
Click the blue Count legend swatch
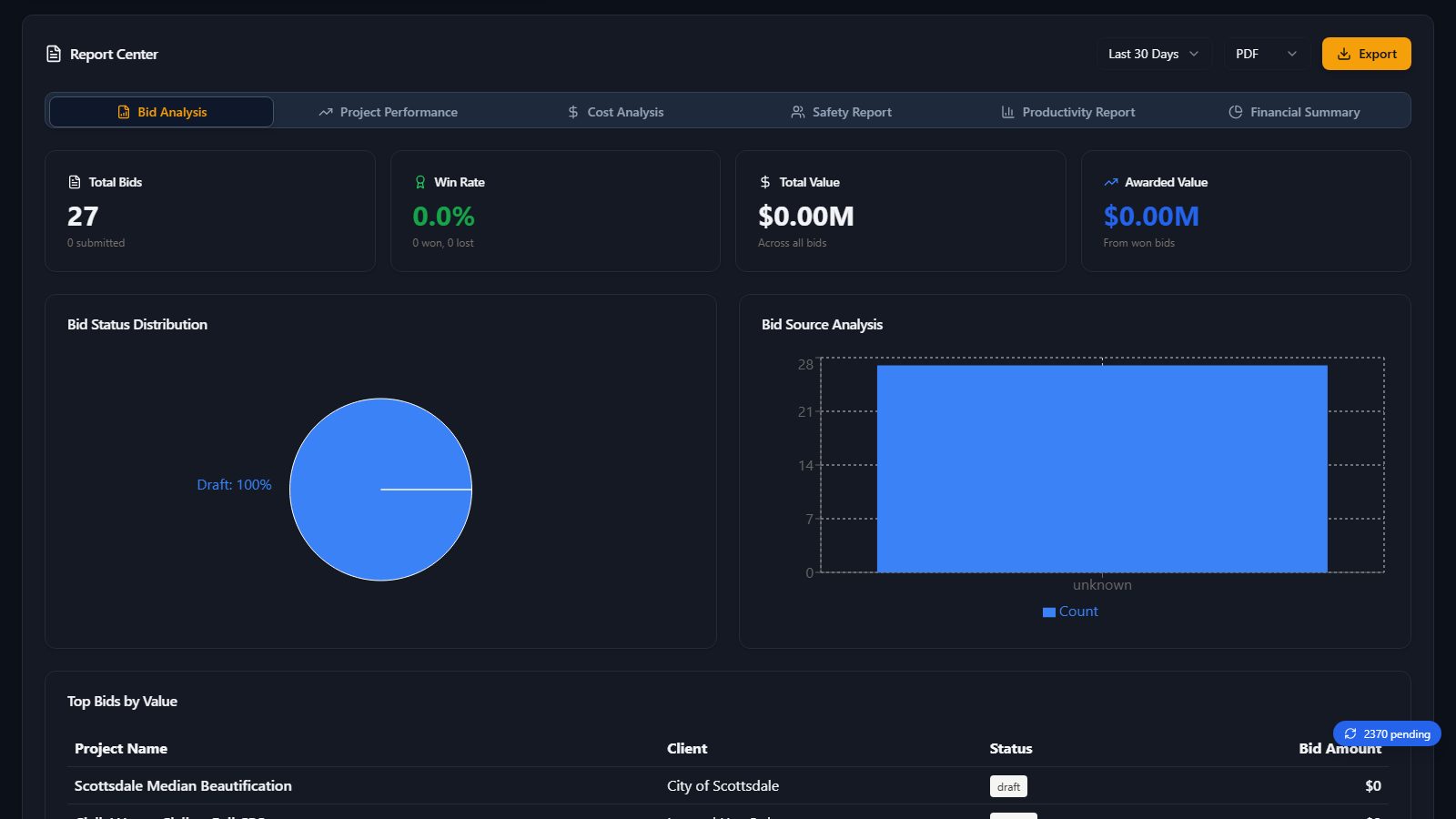click(1048, 612)
